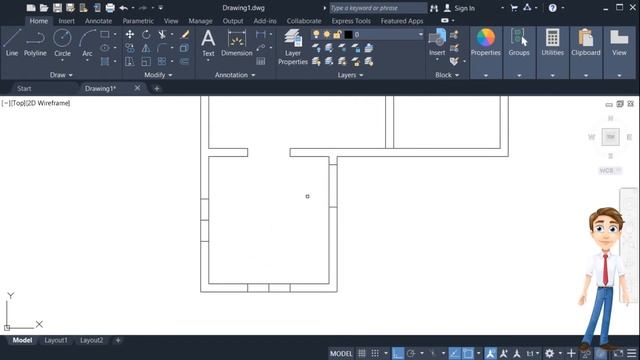Click the Erase tool
Screen dimensions: 640x360
185,34
